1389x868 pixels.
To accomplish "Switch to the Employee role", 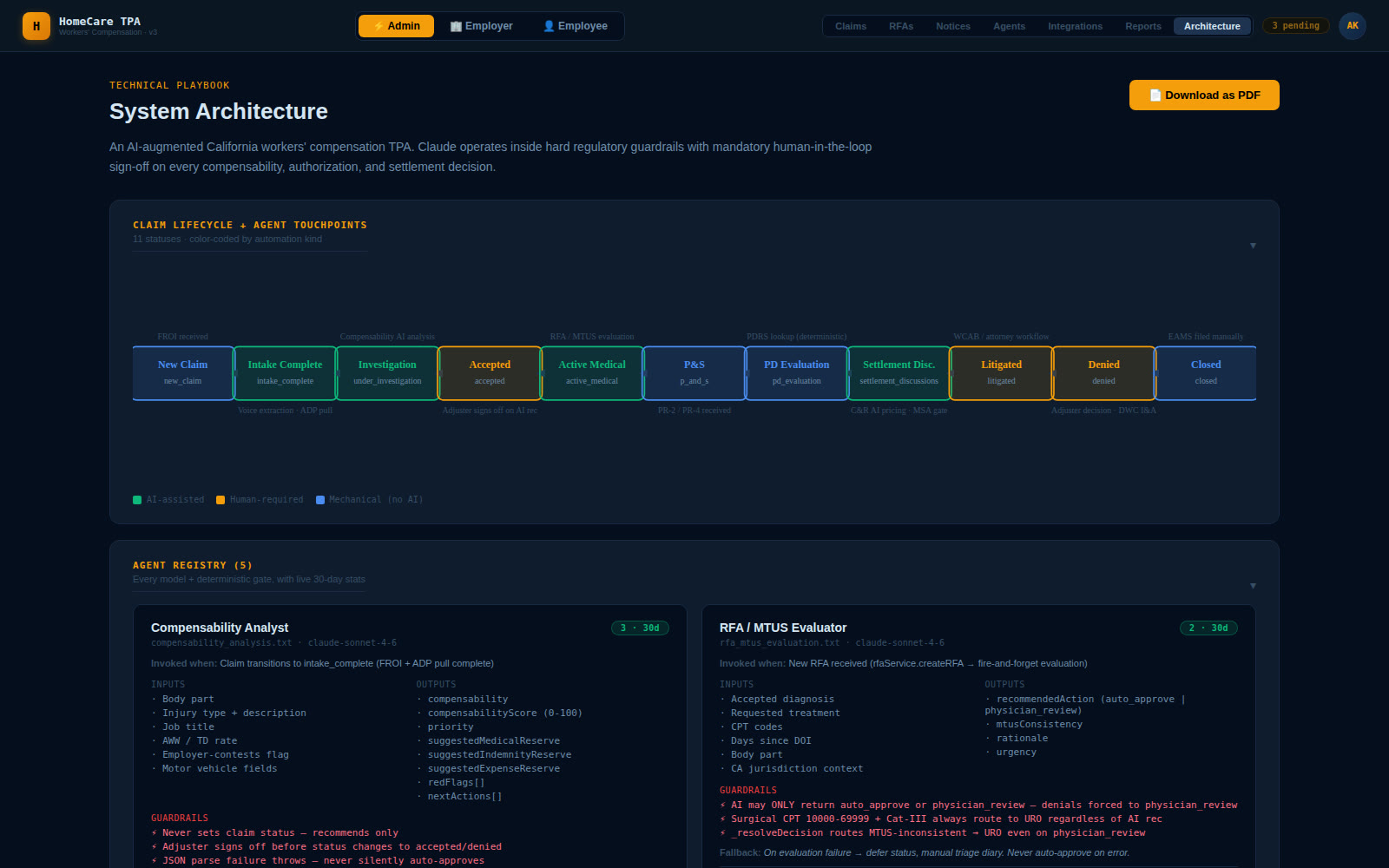I will [575, 26].
